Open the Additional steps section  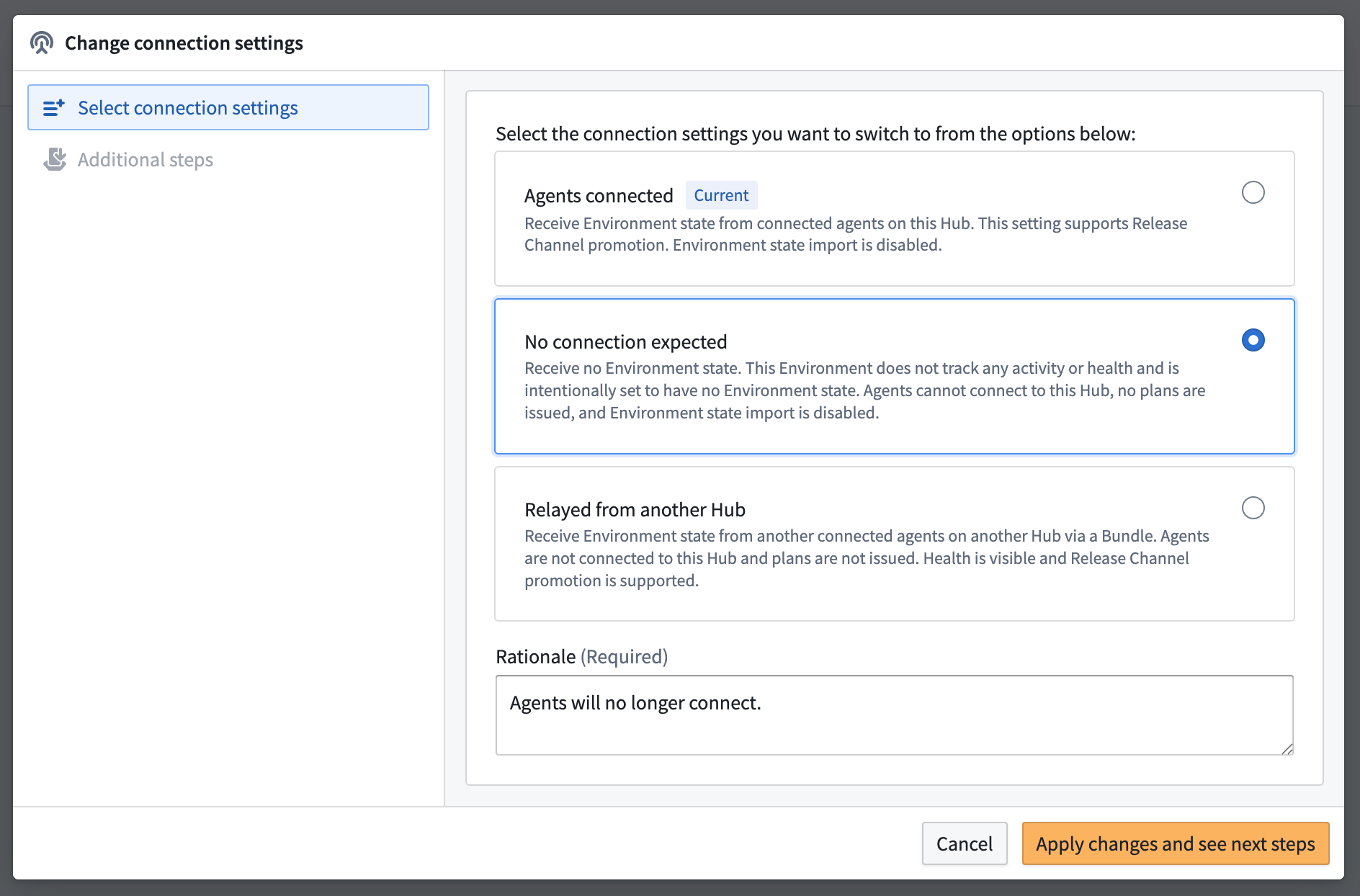coord(145,159)
